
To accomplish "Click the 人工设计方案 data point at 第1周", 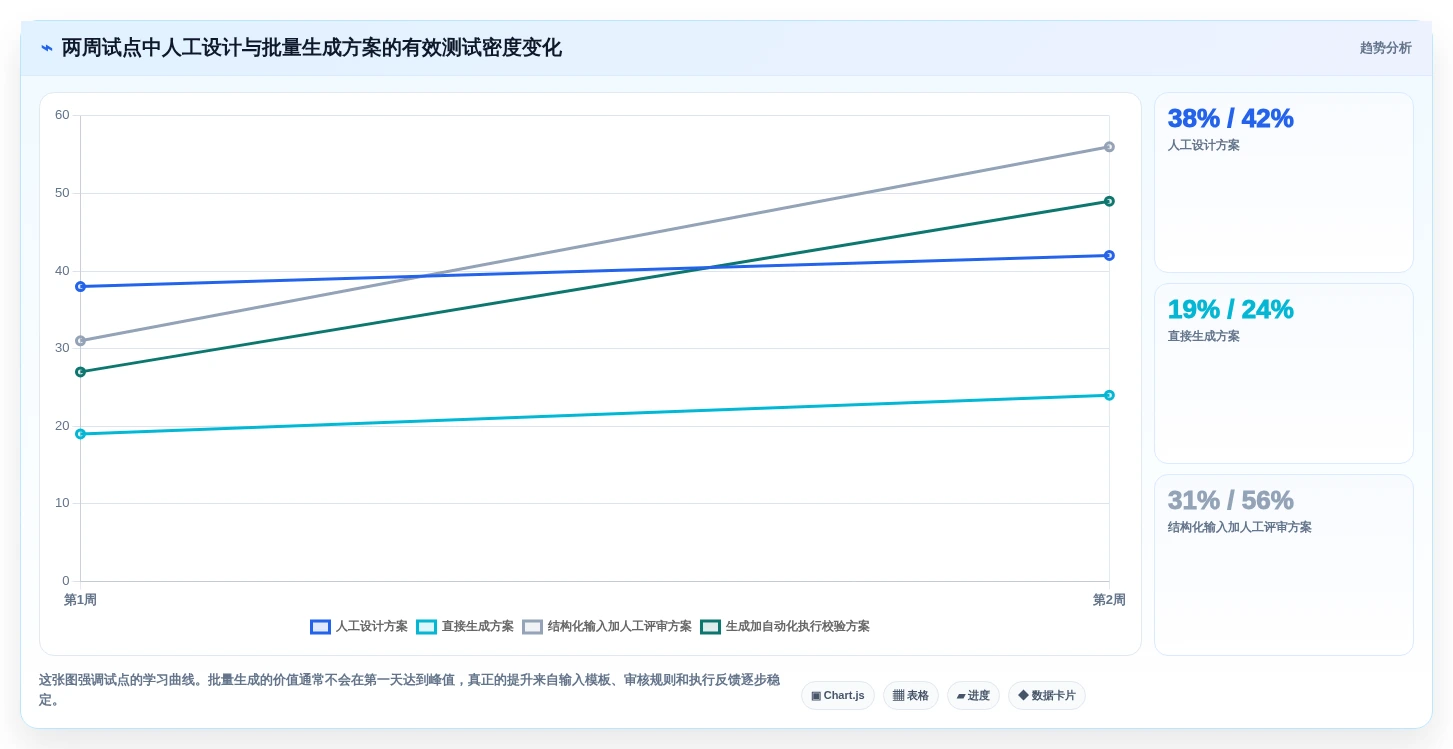I will [80, 287].
